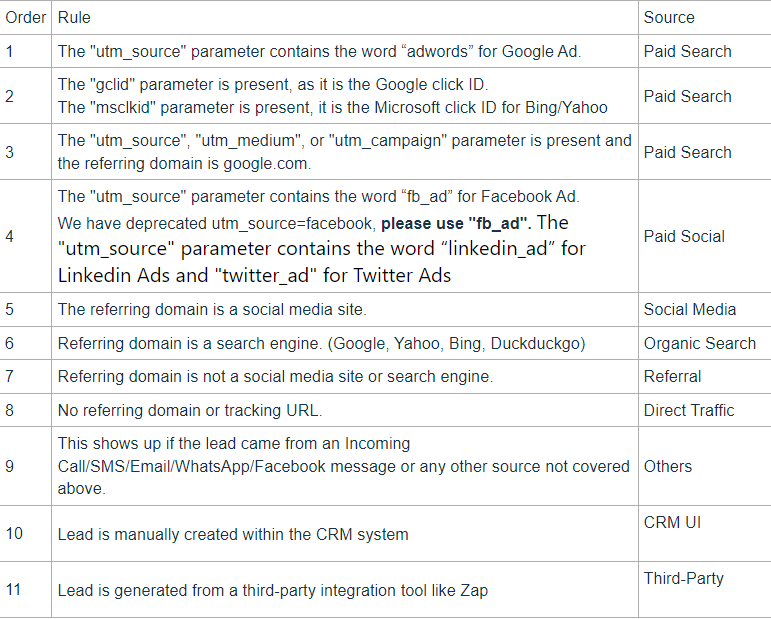Click the "Direct Traffic" source cell
Image resolution: width=771 pixels, height=619 pixels.
689,410
